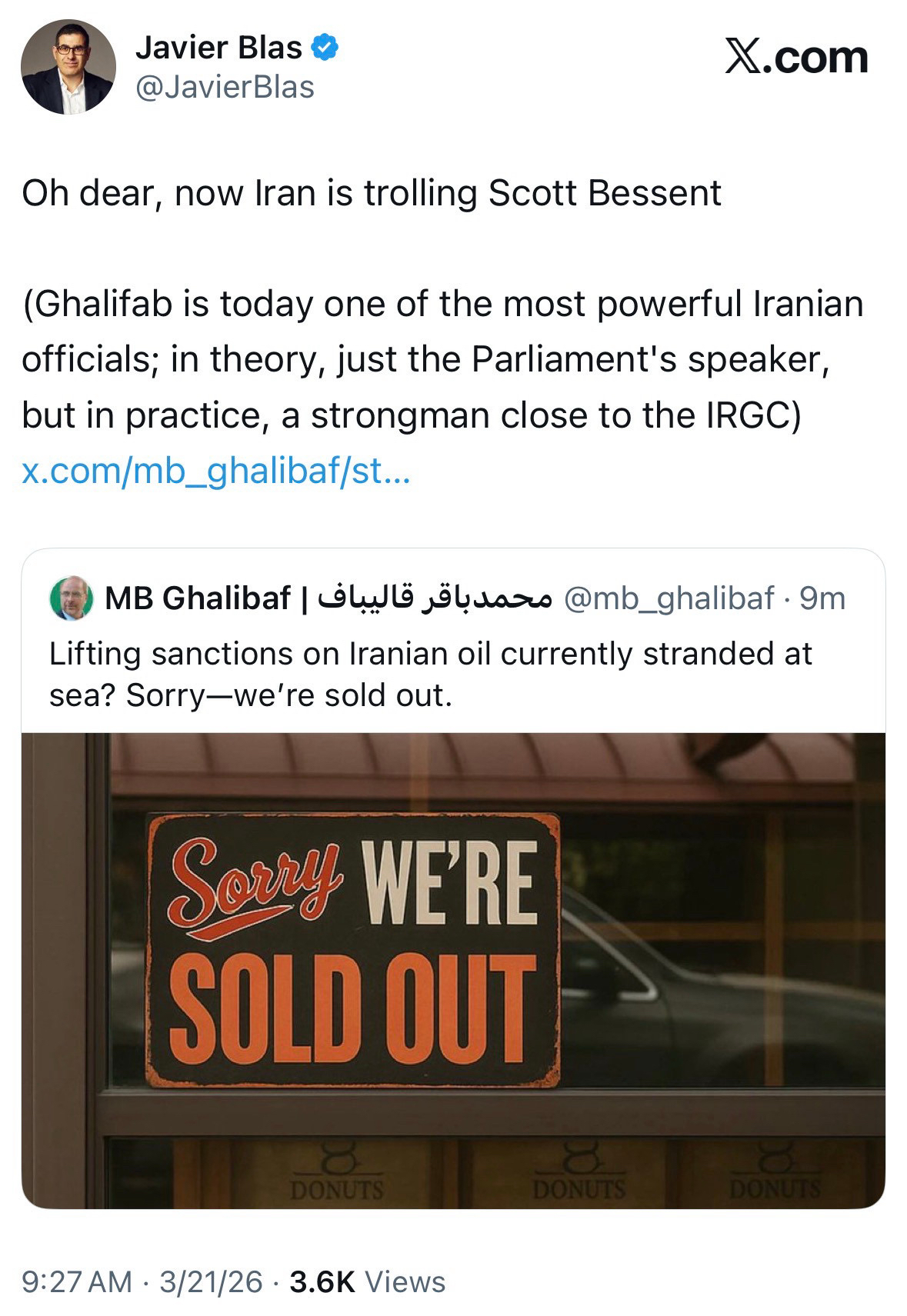The height and width of the screenshot is (1316, 907).
Task: Click the 9m timestamp on quoted post
Action: 822,598
